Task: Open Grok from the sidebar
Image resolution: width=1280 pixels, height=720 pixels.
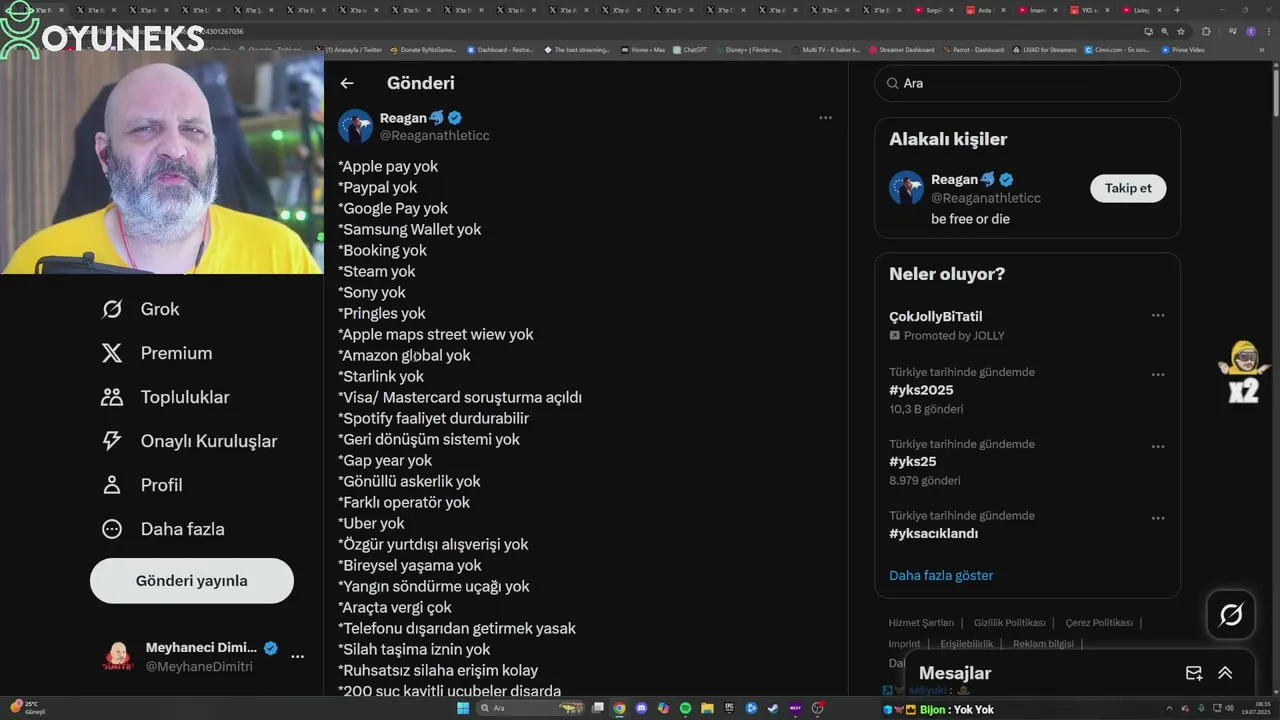Action: (x=140, y=309)
